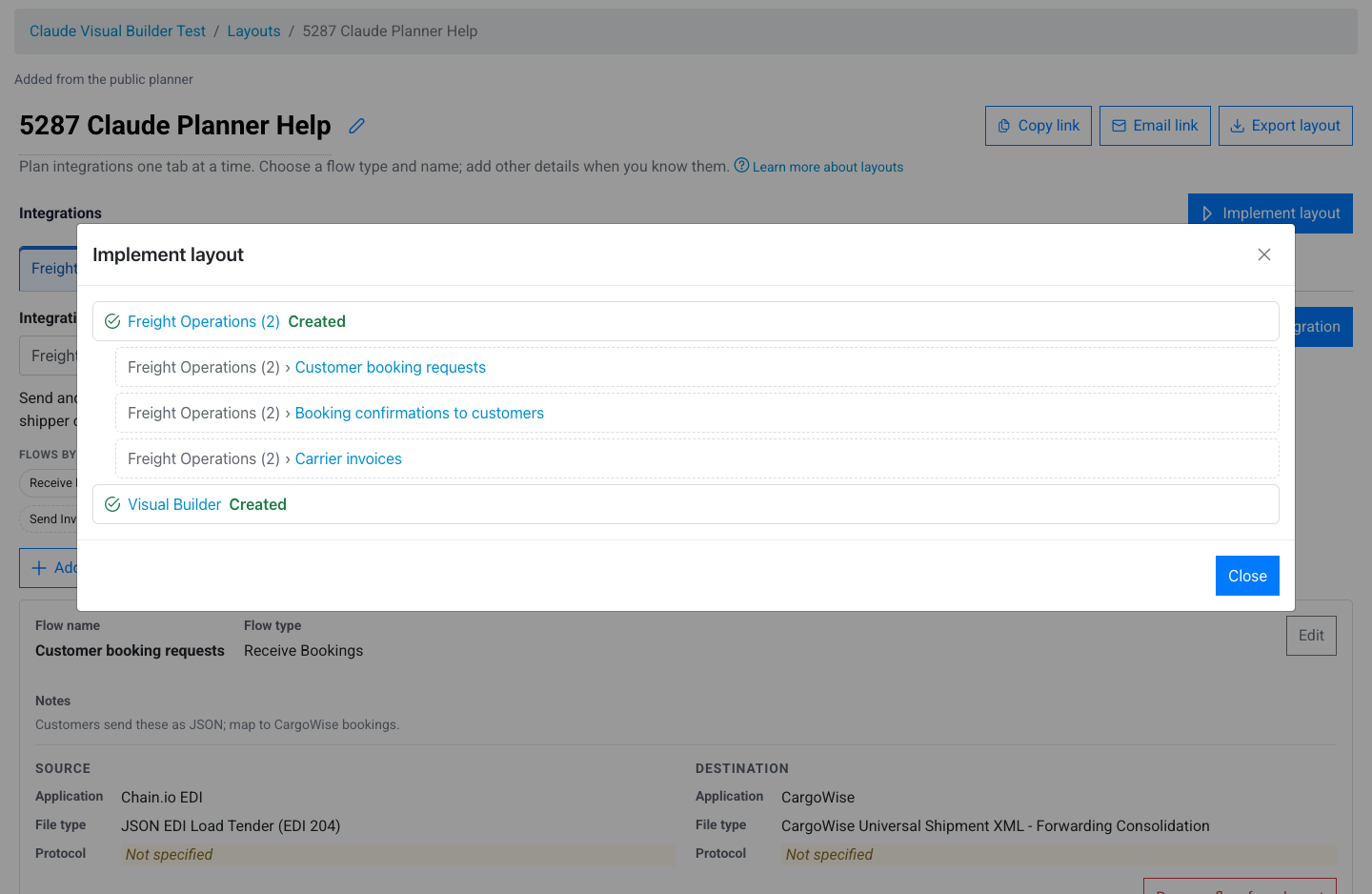The image size is (1372, 894).
Task: Click copy icon in Copy link button
Action: [x=1004, y=126]
